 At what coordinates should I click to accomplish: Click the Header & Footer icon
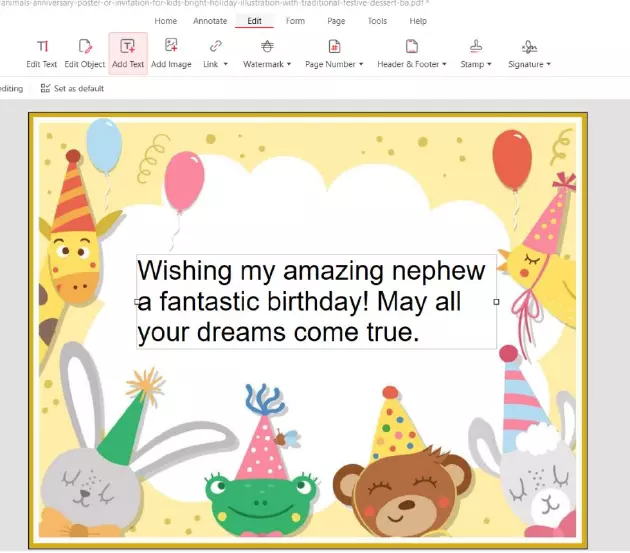(411, 46)
